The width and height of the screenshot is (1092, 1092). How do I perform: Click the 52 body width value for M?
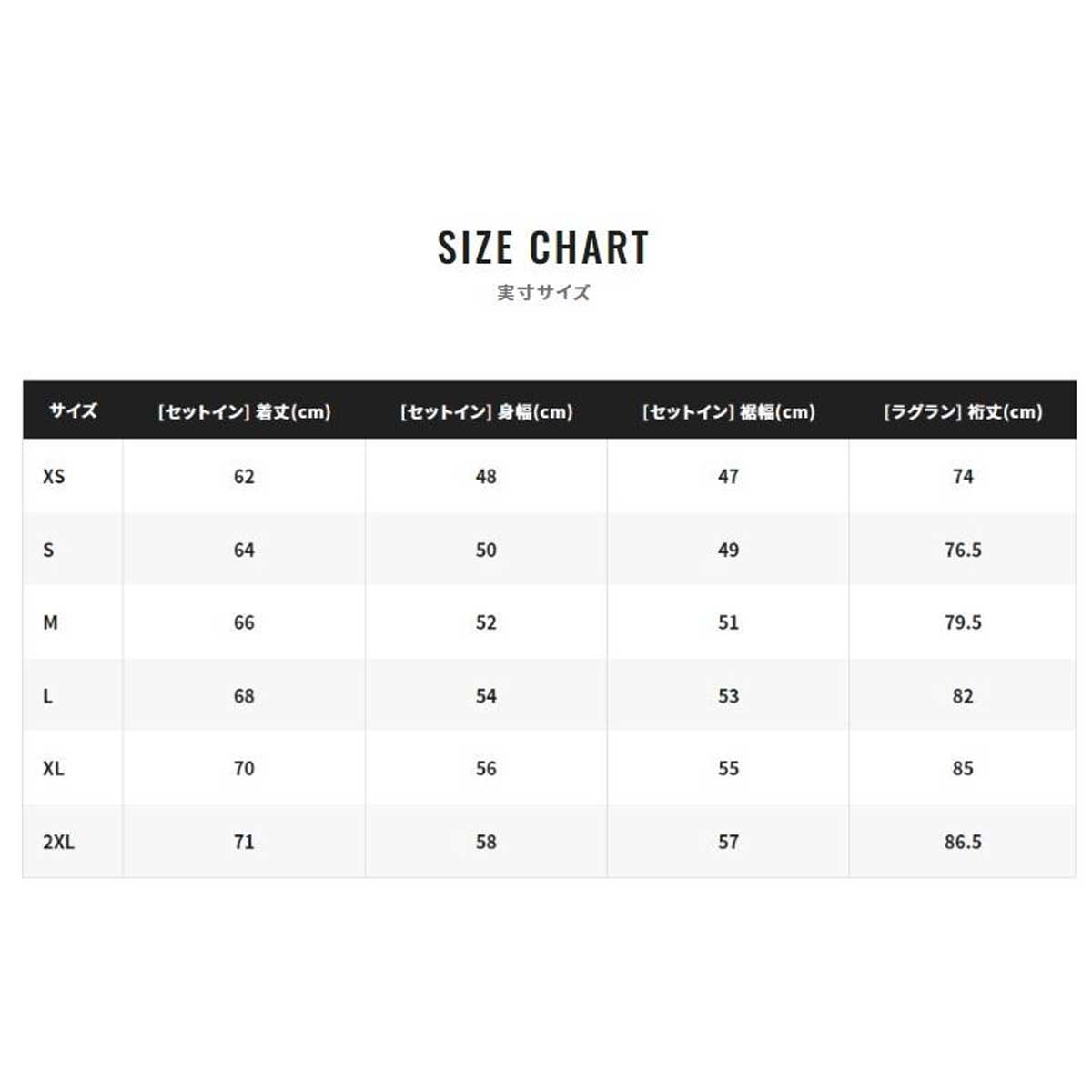point(486,622)
